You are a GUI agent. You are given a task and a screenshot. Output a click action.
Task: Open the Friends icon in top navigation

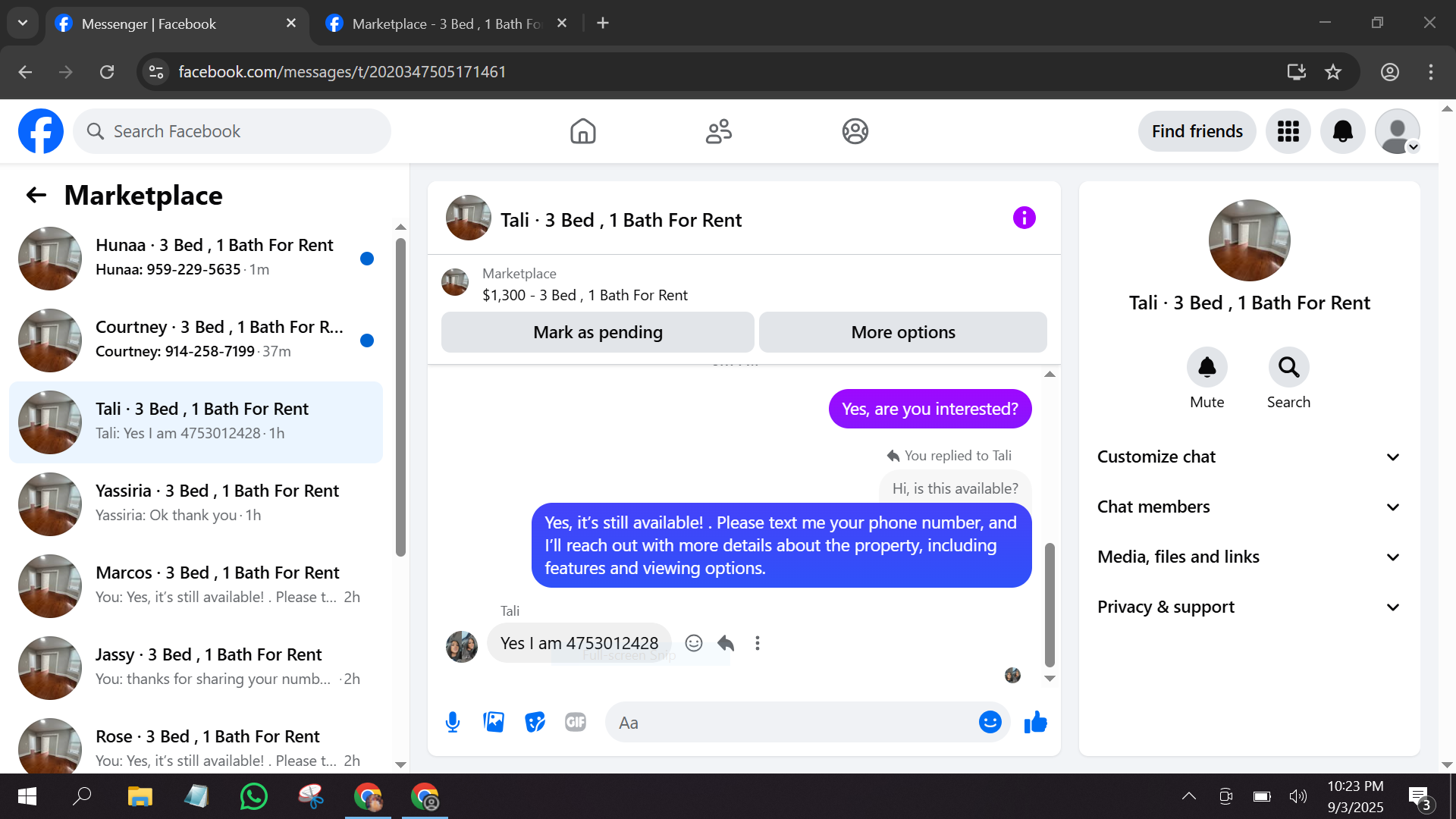[x=719, y=131]
